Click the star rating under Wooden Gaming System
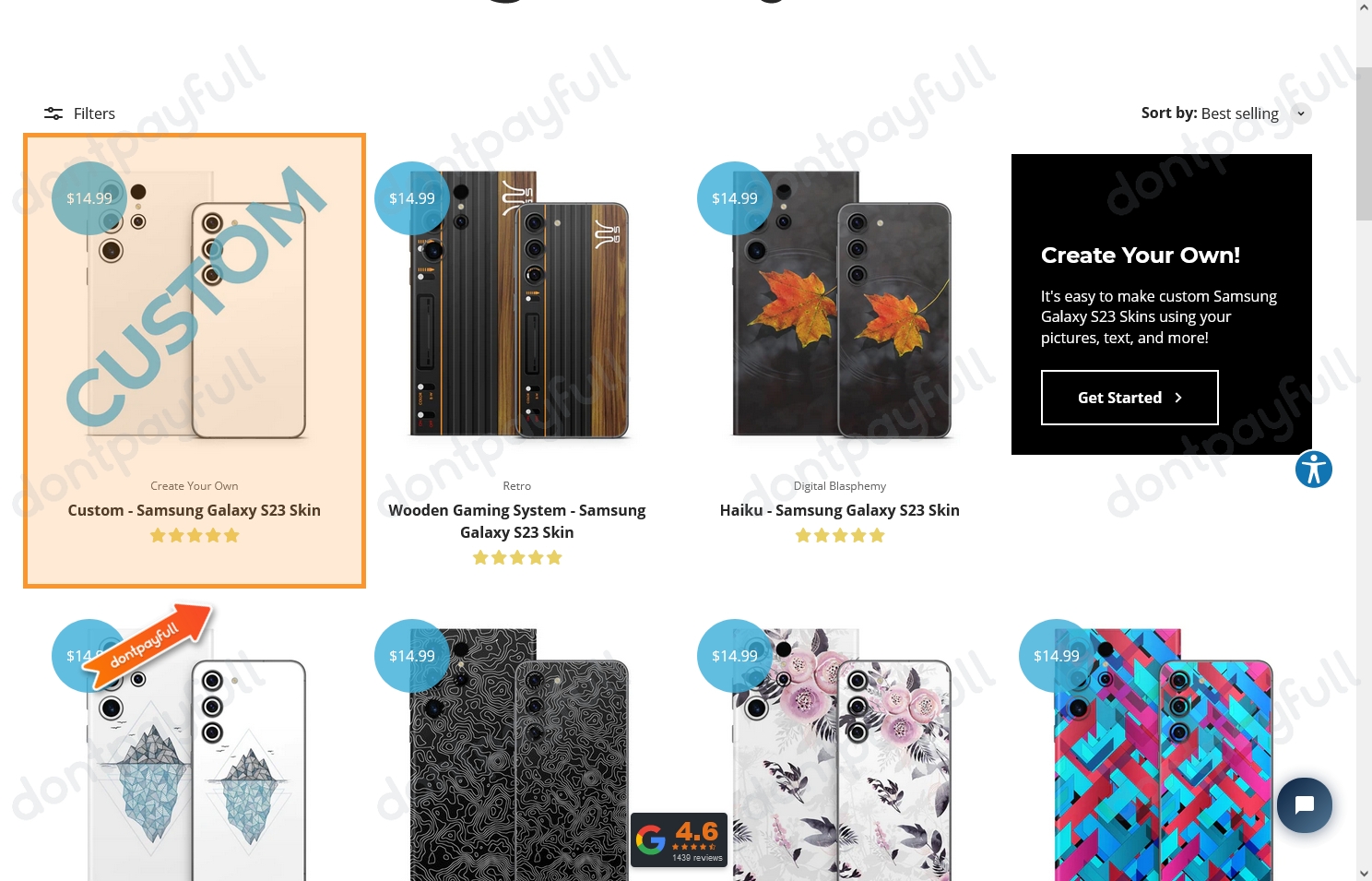This screenshot has width=1372, height=881. coord(517,557)
